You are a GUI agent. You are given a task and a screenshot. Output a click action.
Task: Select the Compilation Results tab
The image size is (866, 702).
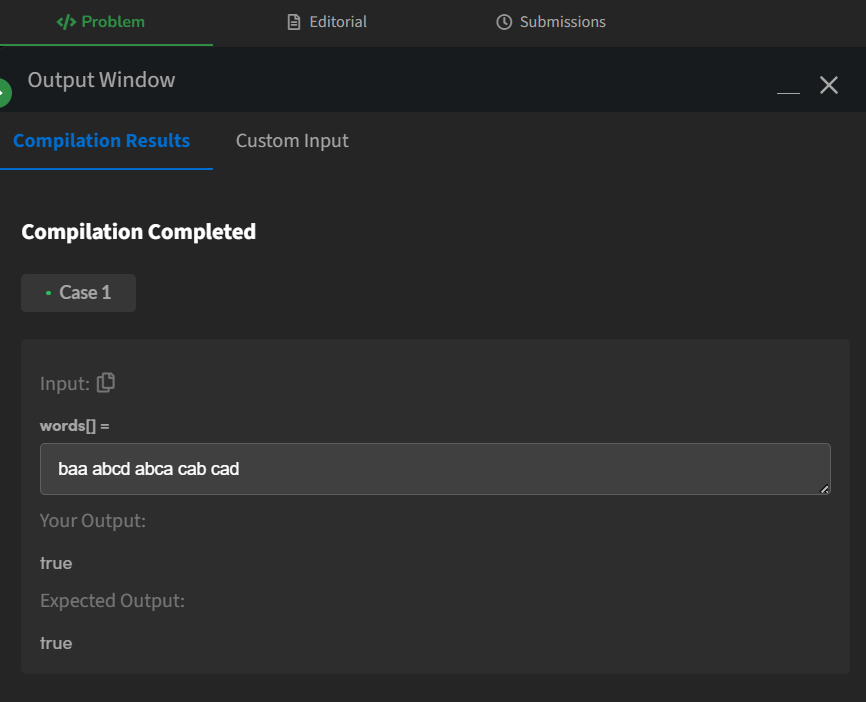point(102,141)
